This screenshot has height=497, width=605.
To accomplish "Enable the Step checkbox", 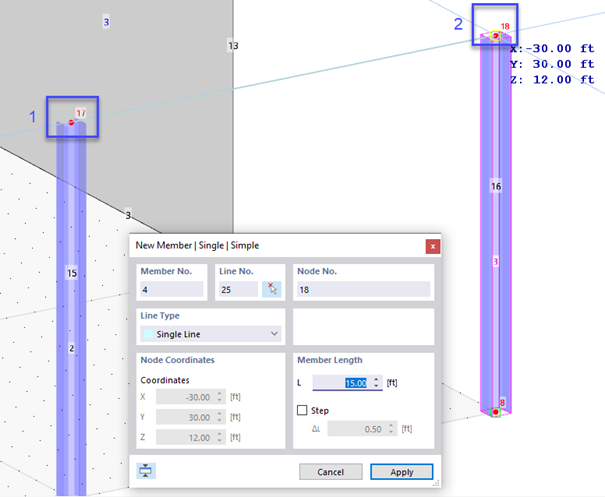I will [302, 410].
